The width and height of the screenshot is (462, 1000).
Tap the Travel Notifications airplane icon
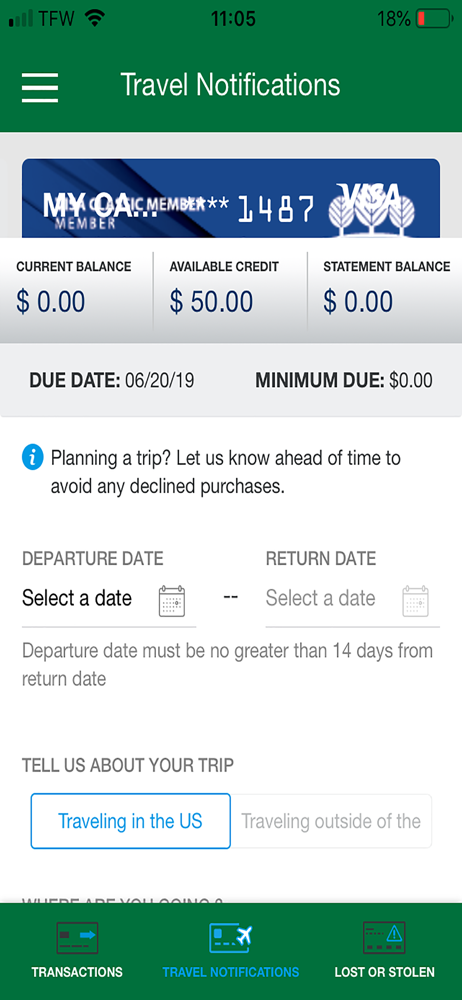tap(231, 938)
